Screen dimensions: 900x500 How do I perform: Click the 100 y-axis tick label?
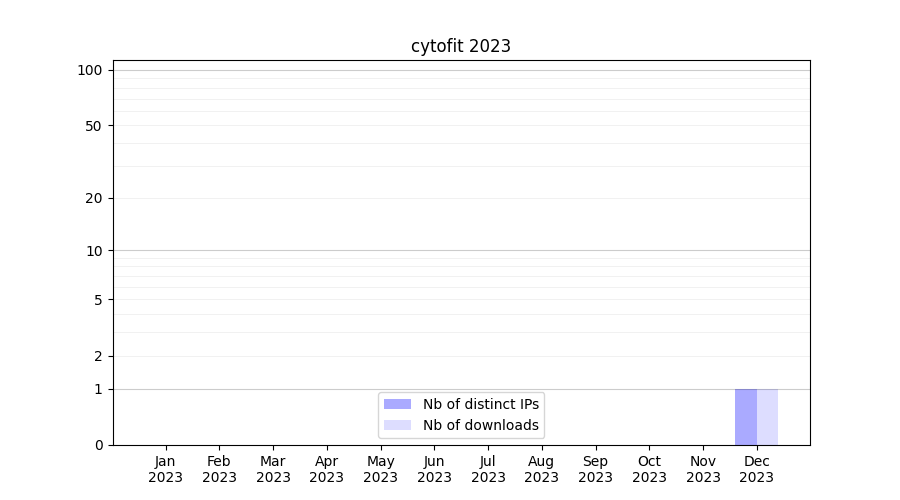pyautogui.click(x=90, y=70)
